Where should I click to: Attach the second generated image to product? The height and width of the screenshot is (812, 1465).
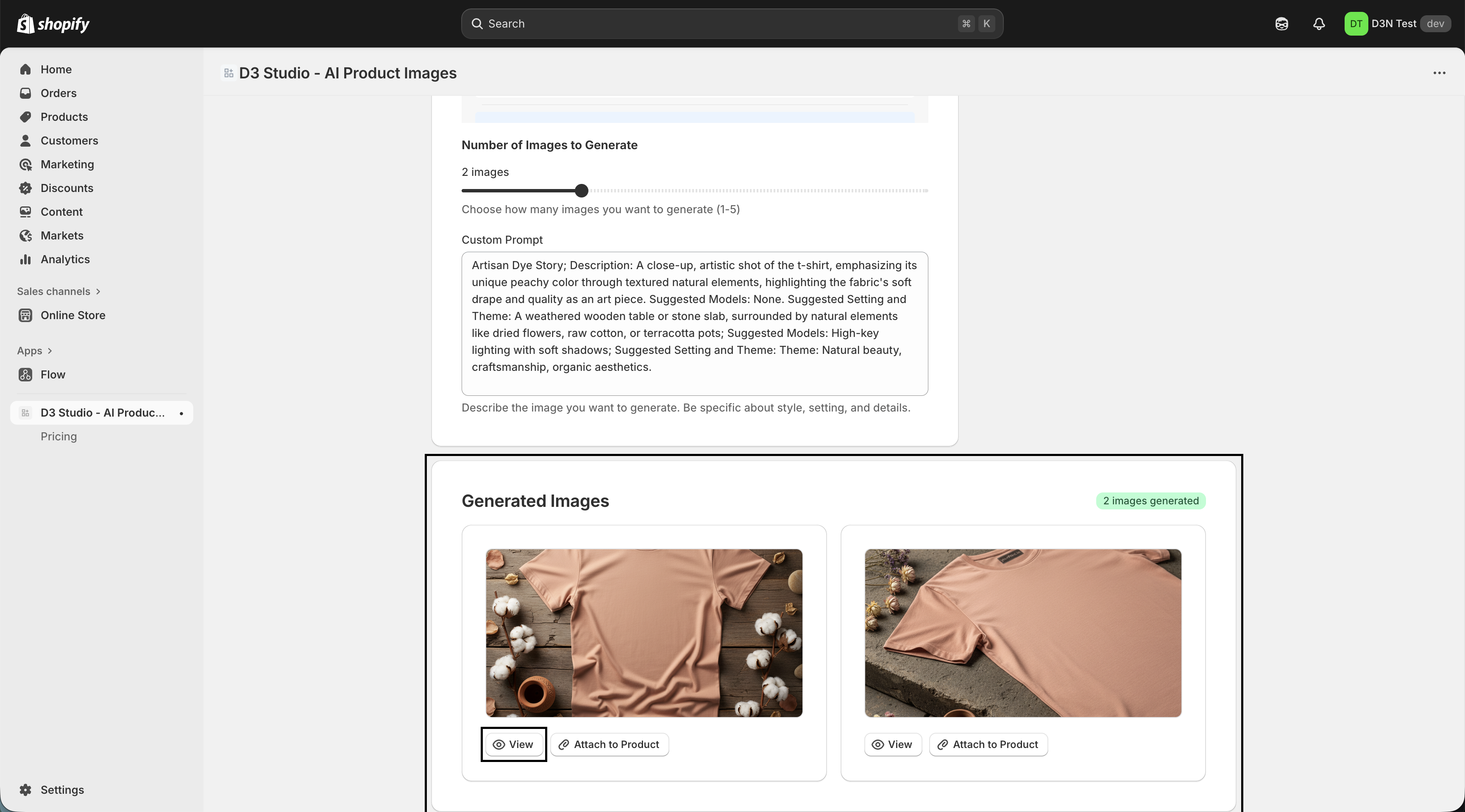[988, 744]
